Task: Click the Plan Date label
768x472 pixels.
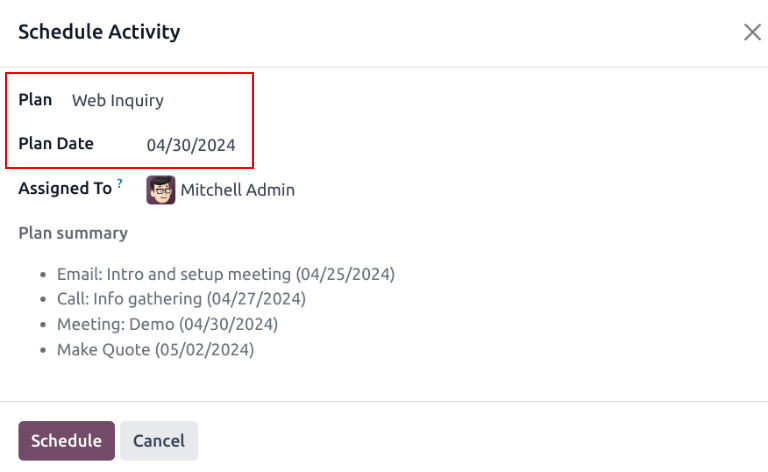Action: [56, 144]
